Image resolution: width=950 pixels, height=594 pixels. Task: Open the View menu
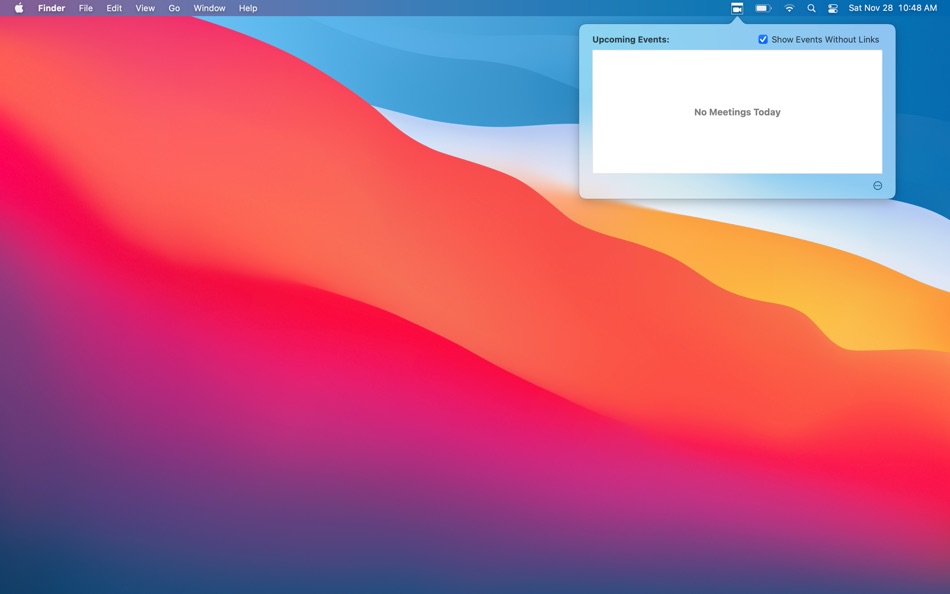[x=145, y=8]
